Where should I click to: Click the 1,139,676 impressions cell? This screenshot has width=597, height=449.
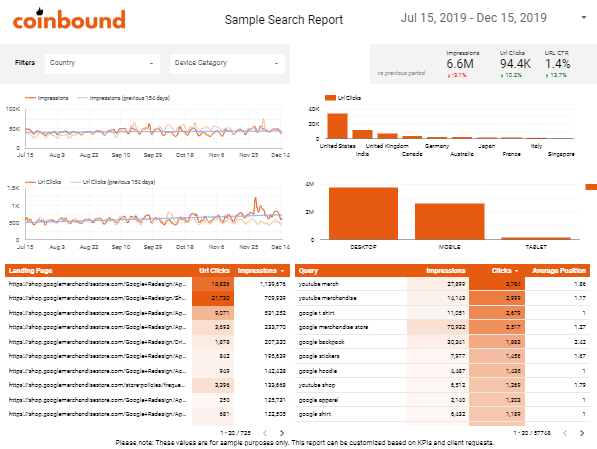tap(273, 284)
